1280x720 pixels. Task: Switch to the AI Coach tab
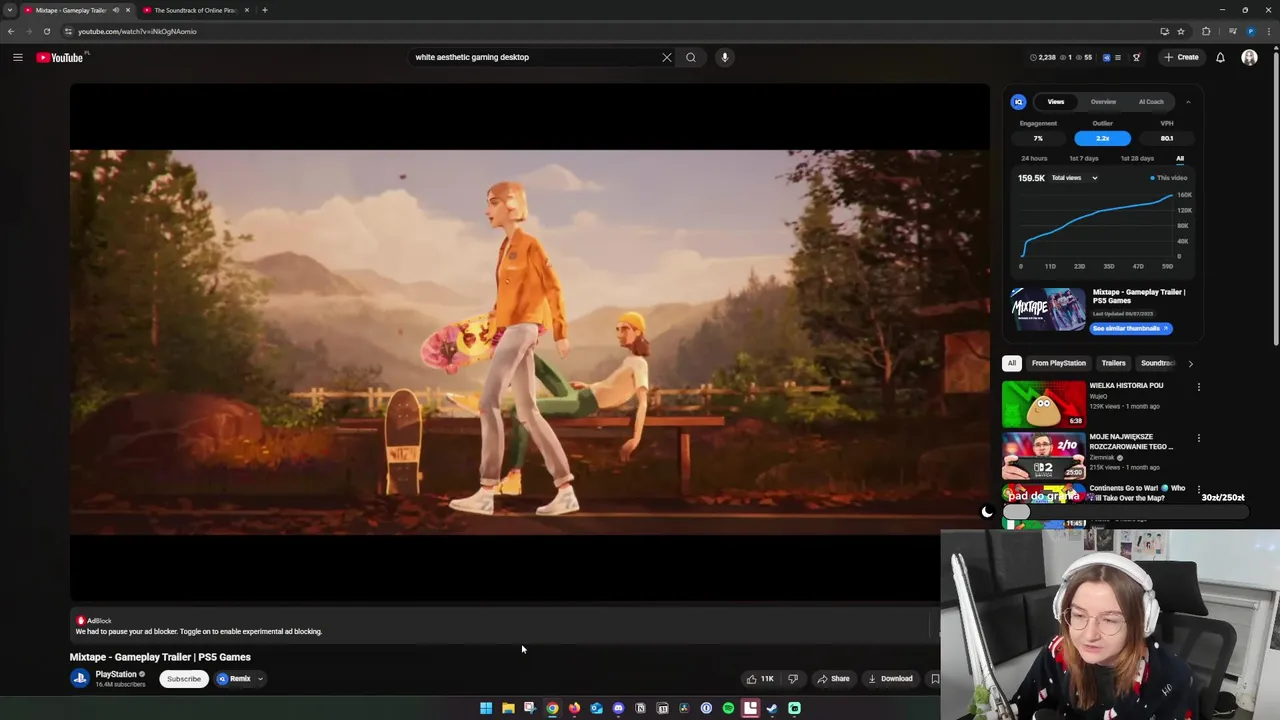tap(1151, 101)
